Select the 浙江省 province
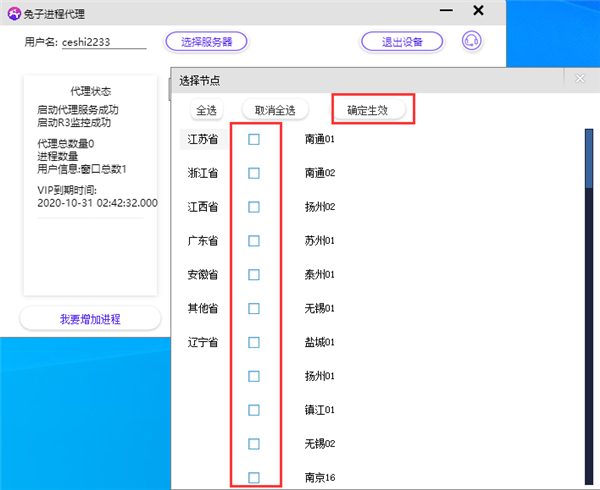Screen dimensions: 600x490 (x=204, y=173)
